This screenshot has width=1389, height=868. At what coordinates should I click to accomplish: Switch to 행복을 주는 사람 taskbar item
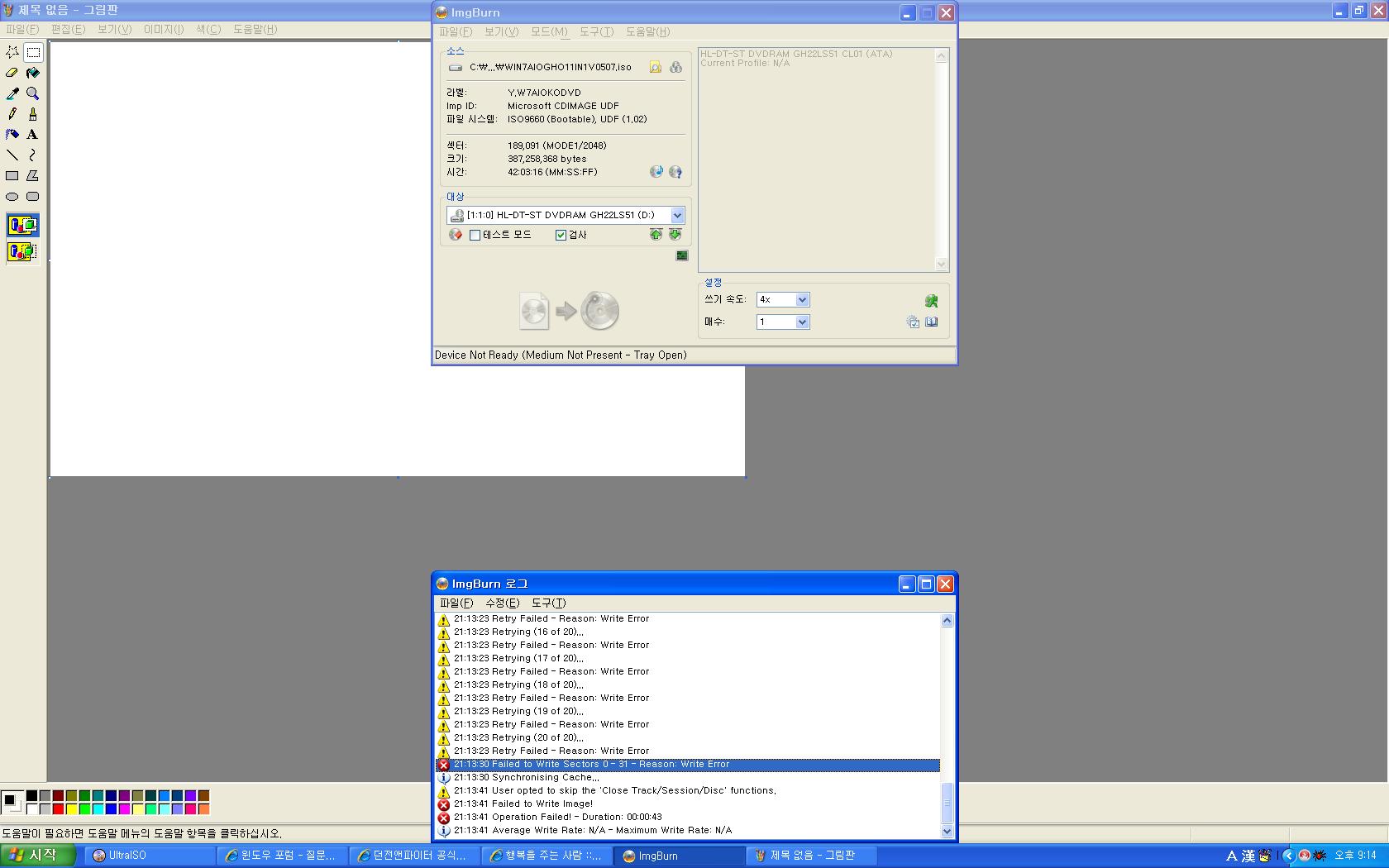click(x=547, y=856)
